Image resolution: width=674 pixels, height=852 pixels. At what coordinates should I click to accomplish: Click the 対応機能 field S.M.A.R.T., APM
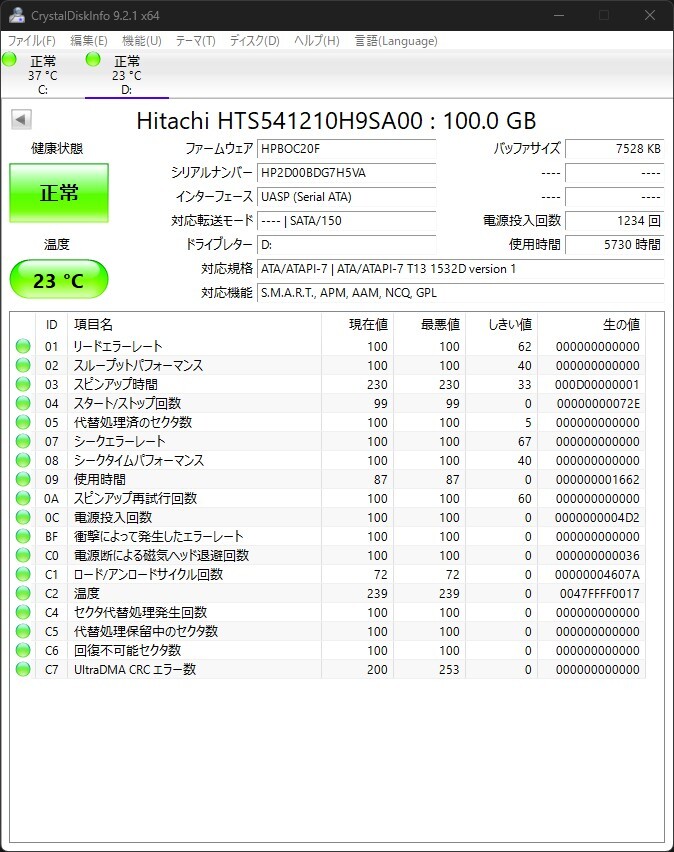tap(460, 292)
